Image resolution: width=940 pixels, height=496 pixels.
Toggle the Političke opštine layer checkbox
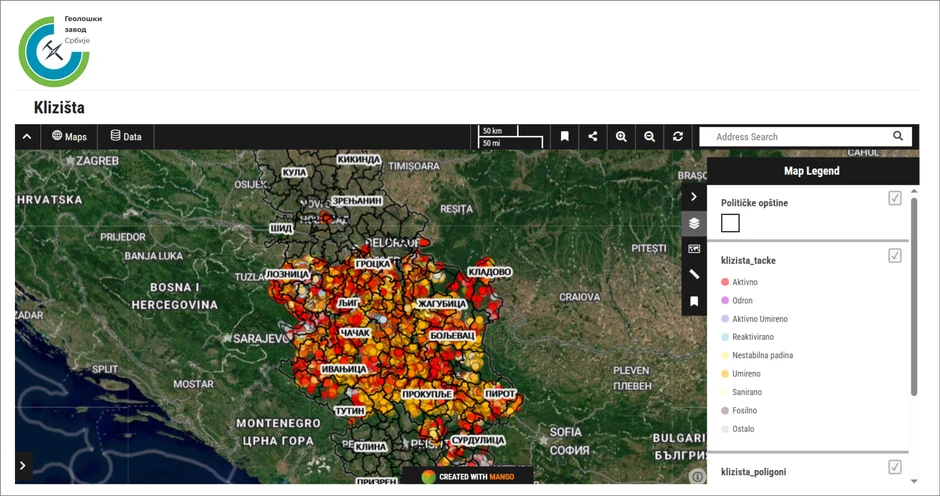[x=894, y=198]
